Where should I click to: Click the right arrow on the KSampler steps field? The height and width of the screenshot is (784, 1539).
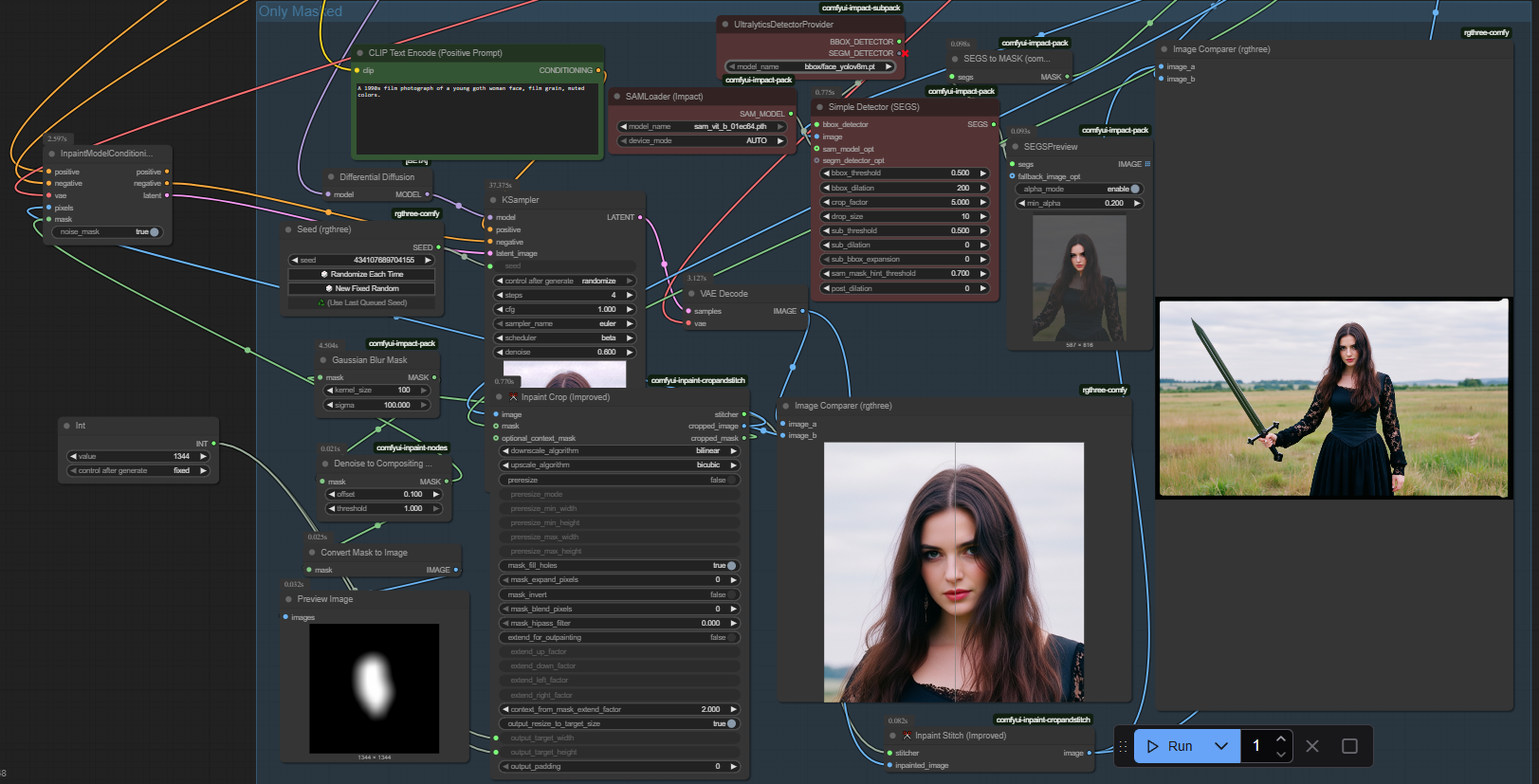pos(629,295)
